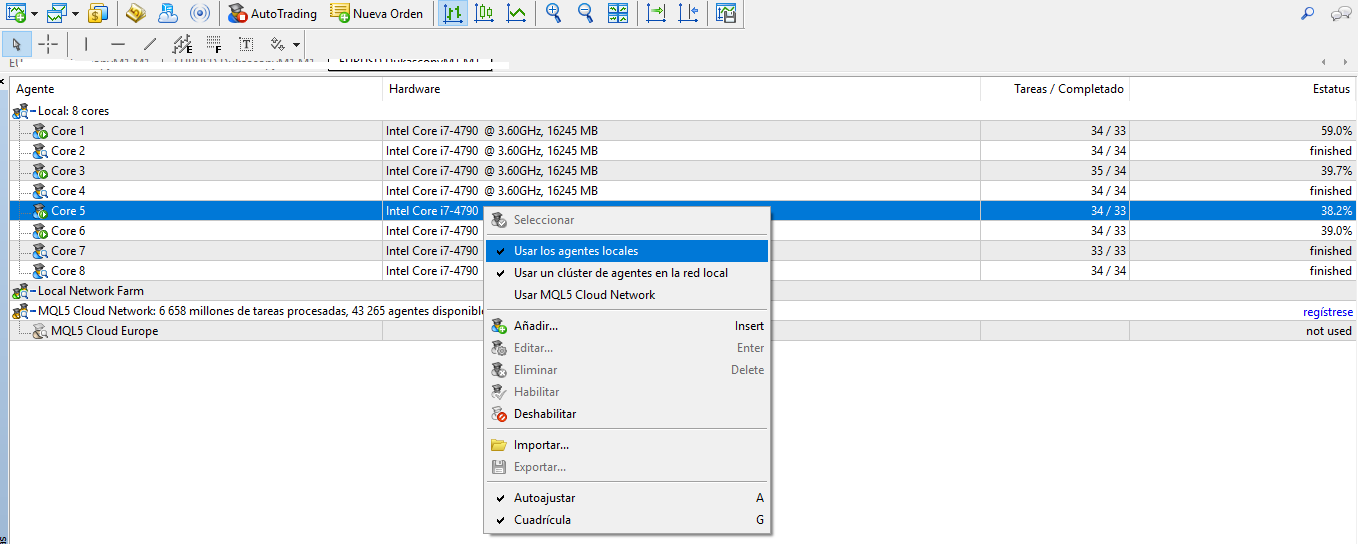Click the 'Hardware' column header

coord(414,89)
